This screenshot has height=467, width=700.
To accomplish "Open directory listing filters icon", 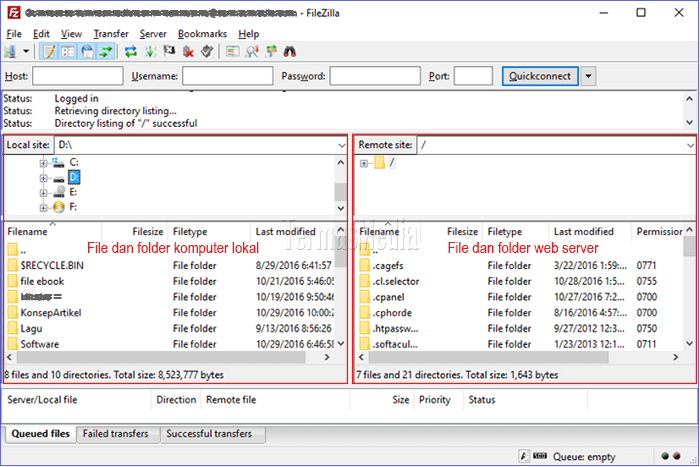I will pos(232,52).
